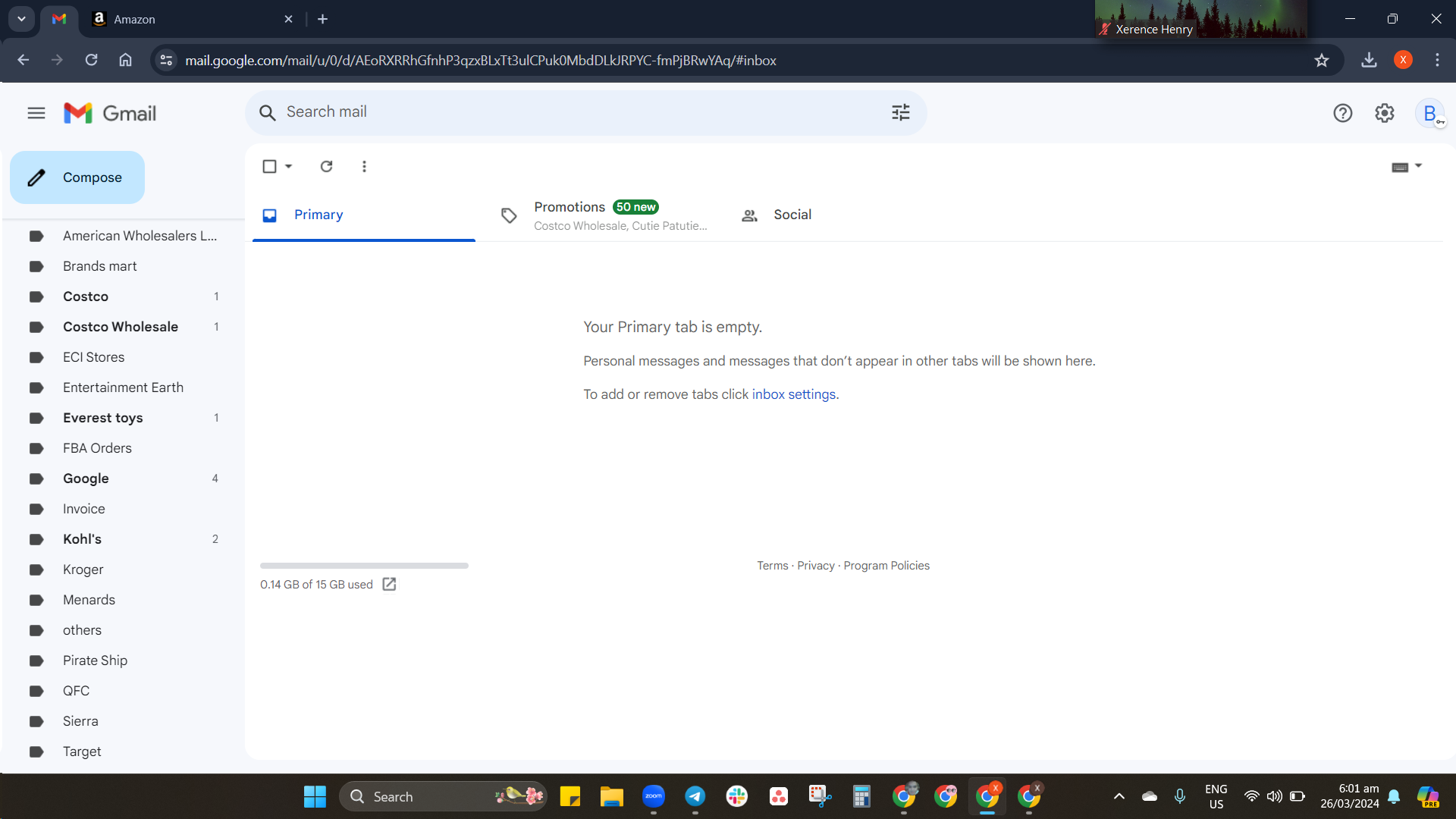This screenshot has height=819, width=1456.
Task: Click the Gmail logo
Action: pos(110,113)
